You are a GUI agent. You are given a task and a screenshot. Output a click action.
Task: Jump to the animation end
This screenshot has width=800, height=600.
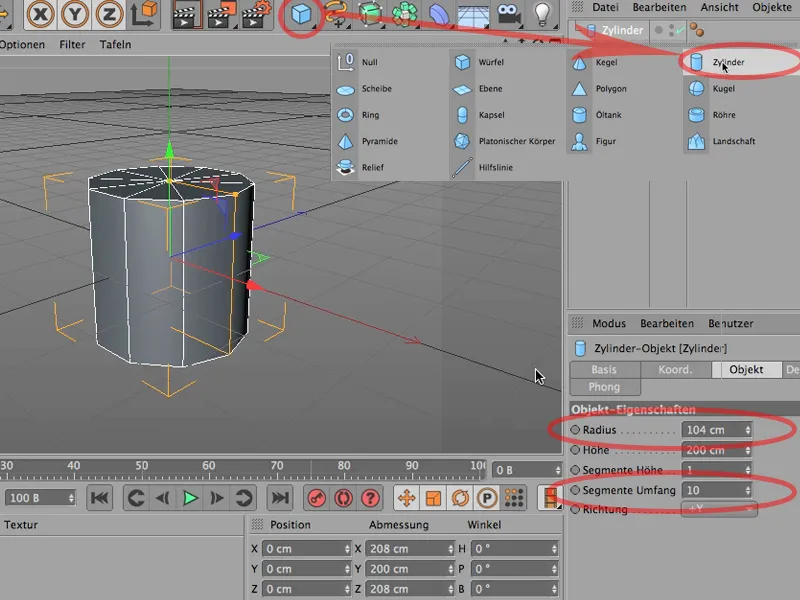(x=280, y=498)
